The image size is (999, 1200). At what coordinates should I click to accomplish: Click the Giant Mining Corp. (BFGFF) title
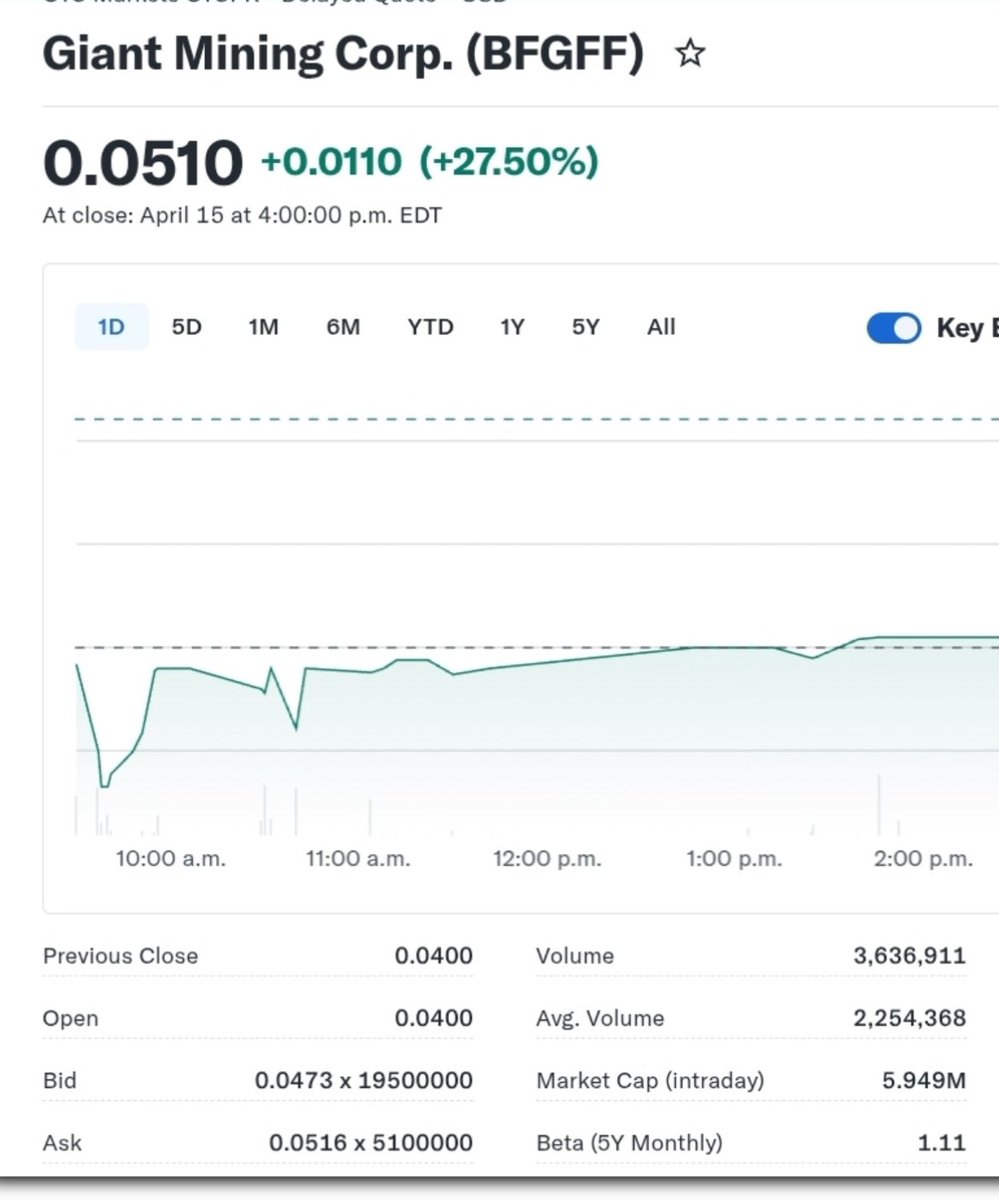point(343,54)
